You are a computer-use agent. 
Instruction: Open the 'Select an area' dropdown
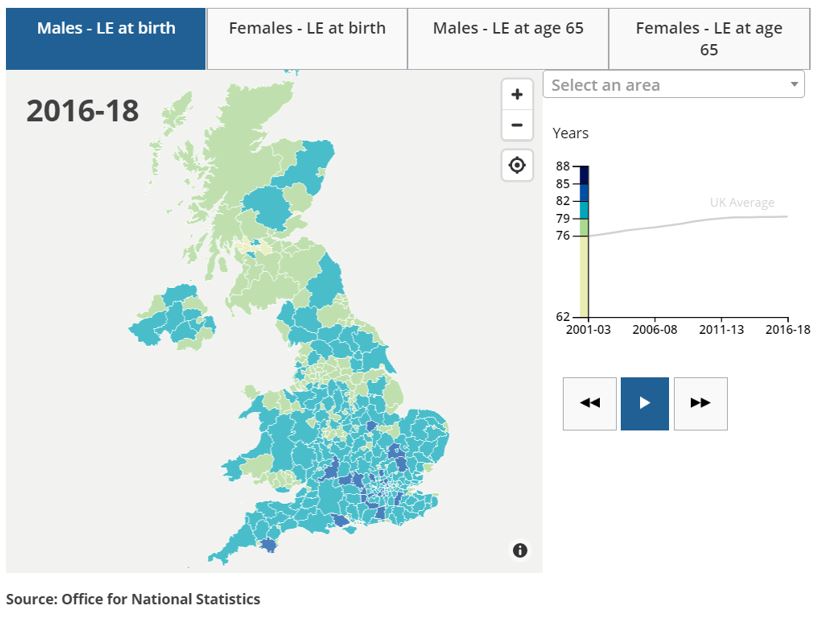(674, 85)
